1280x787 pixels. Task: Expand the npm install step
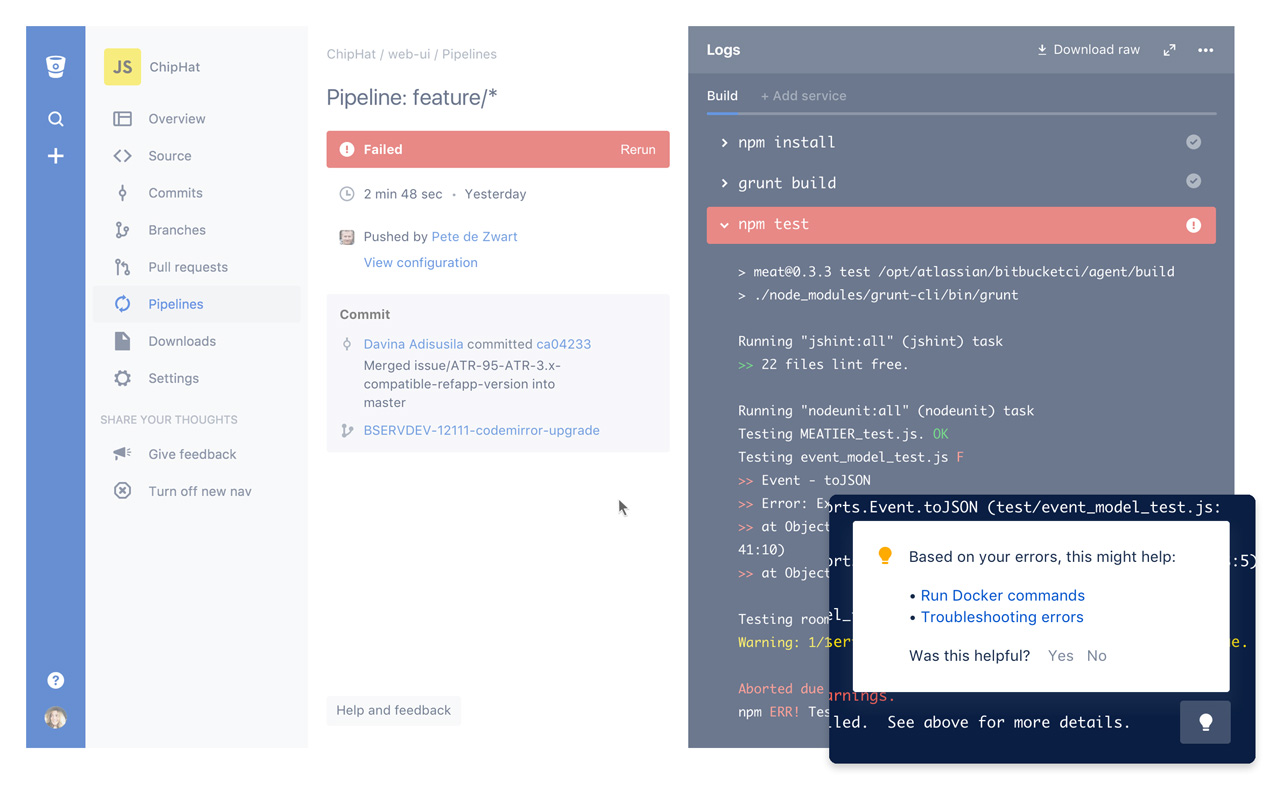coord(724,143)
